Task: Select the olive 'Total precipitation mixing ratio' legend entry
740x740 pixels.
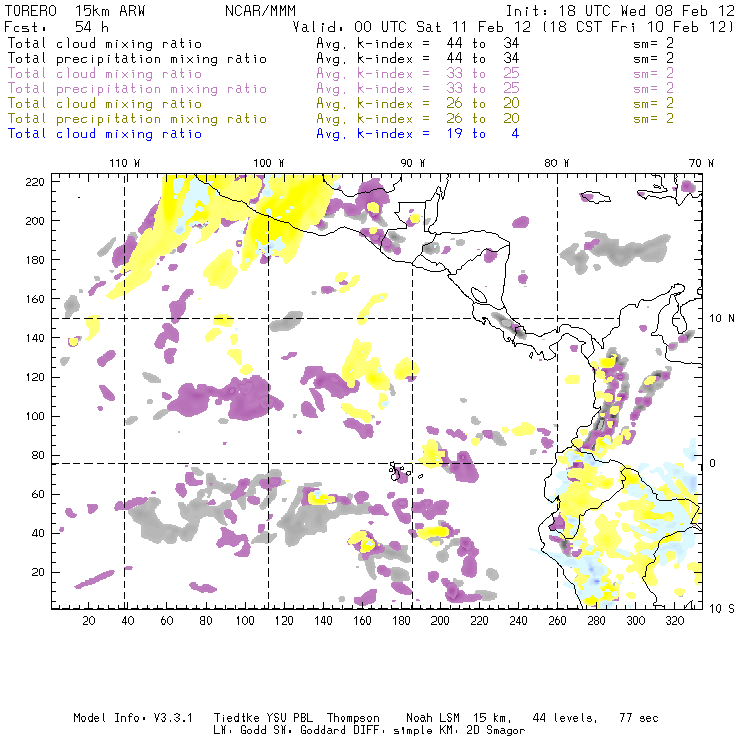Action: point(137,118)
